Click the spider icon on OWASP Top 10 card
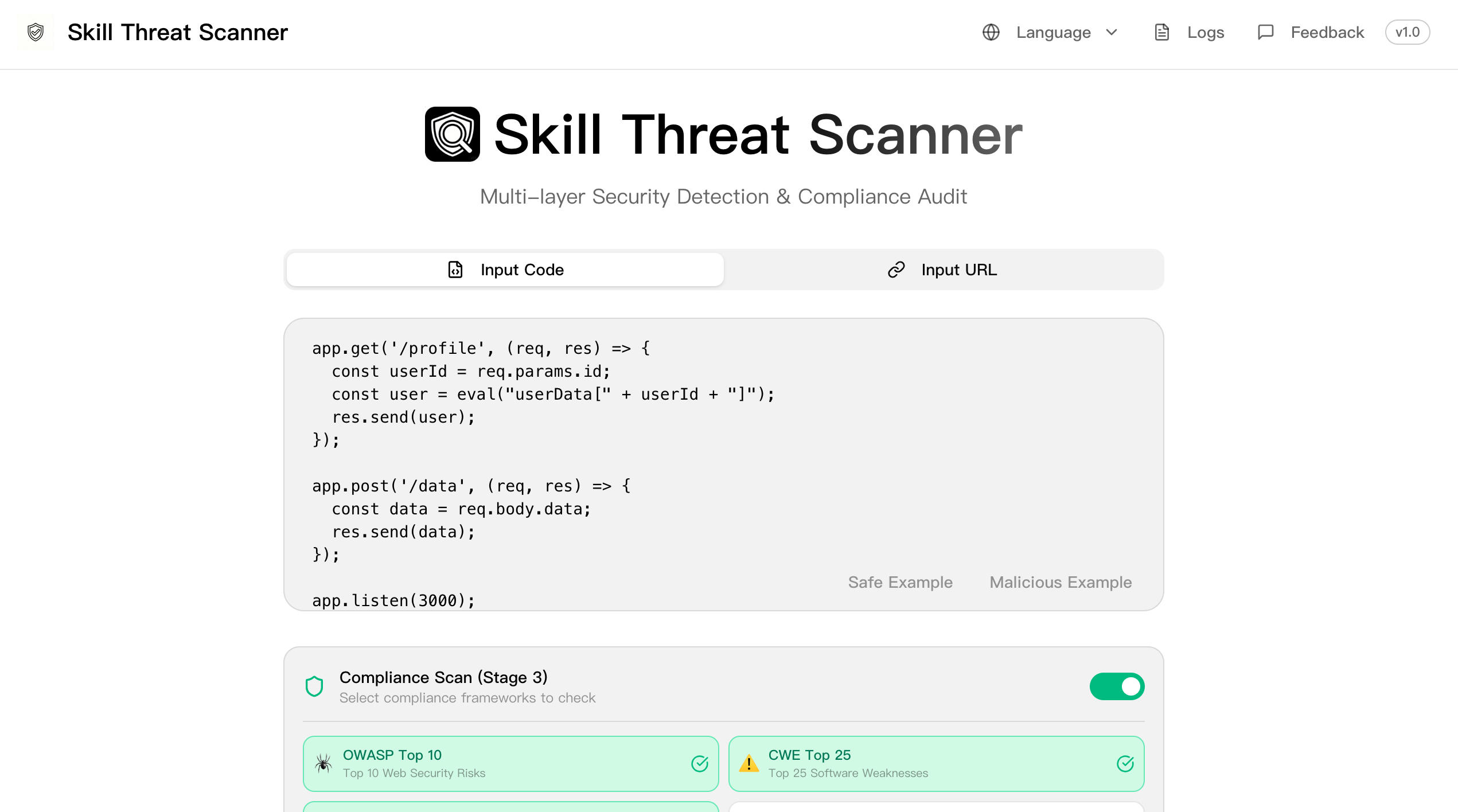Image resolution: width=1458 pixels, height=812 pixels. pos(323,763)
